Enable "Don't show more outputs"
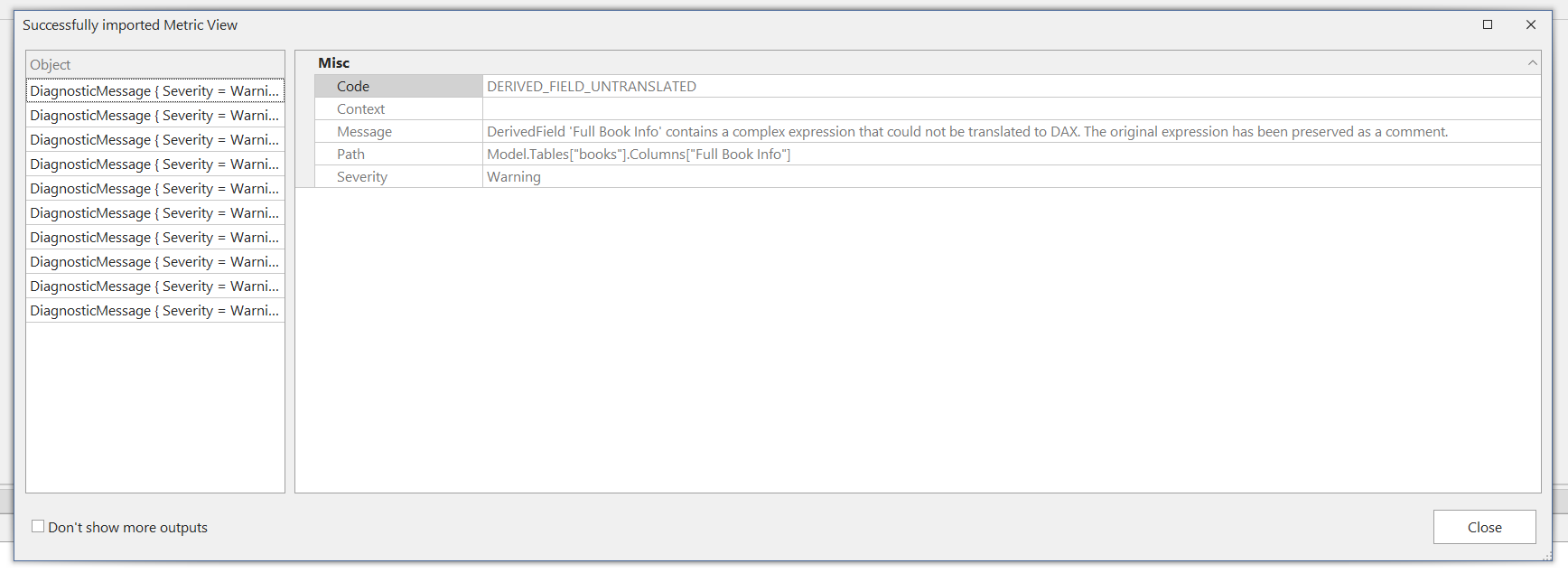The width and height of the screenshot is (1568, 573). click(37, 526)
